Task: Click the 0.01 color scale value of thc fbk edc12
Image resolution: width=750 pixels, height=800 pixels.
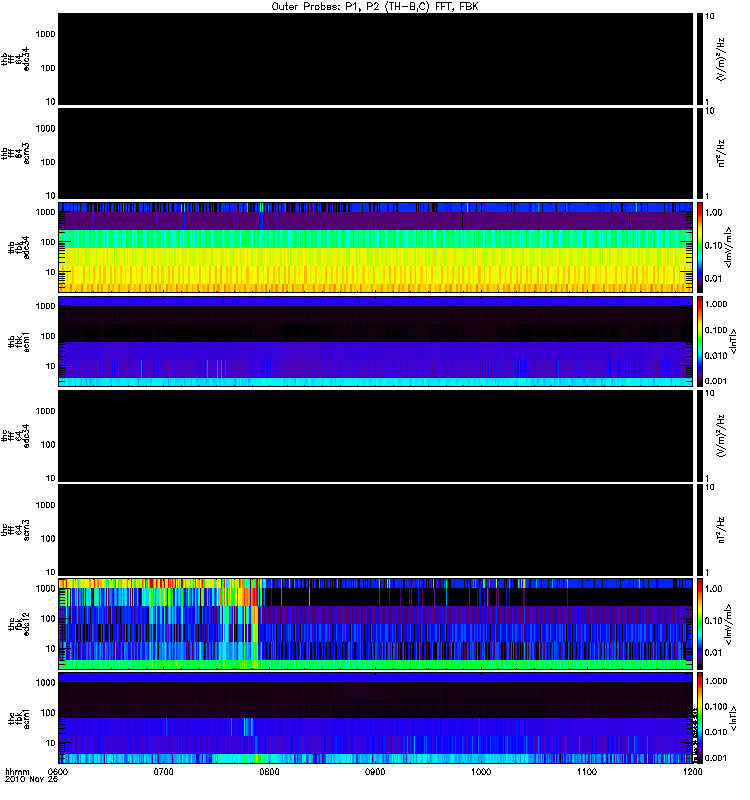Action: click(x=714, y=653)
